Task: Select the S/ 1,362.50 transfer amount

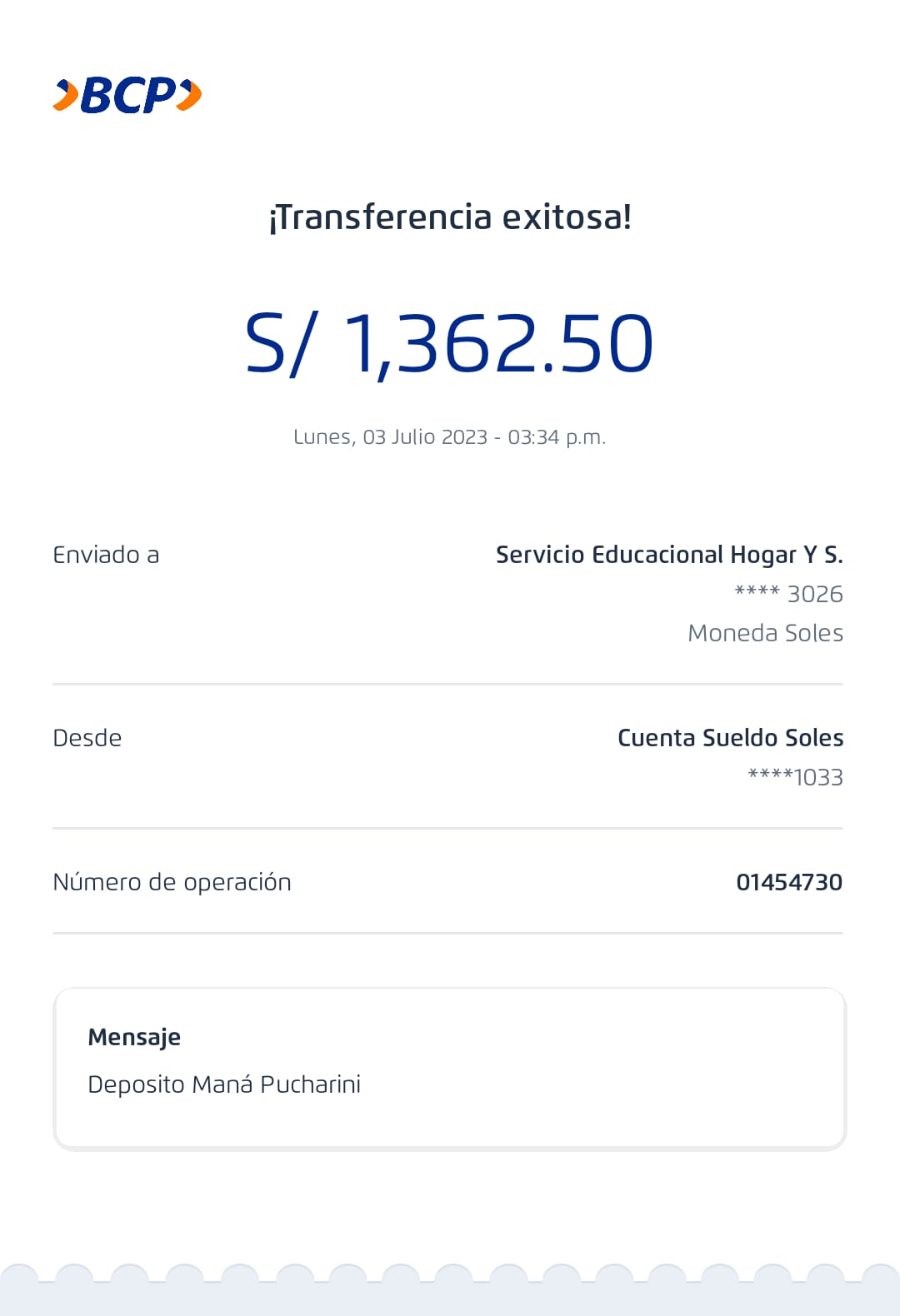Action: coord(449,344)
